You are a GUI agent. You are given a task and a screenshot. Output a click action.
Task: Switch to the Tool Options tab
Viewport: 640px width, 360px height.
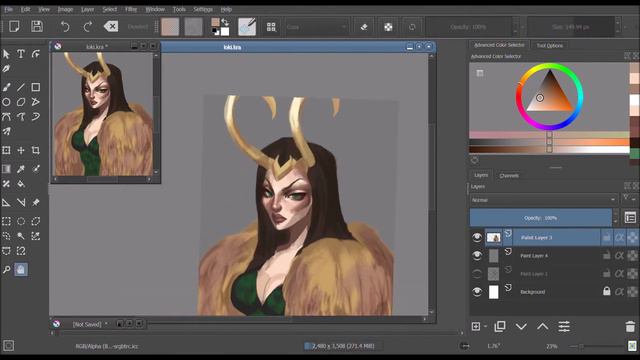[x=549, y=46]
